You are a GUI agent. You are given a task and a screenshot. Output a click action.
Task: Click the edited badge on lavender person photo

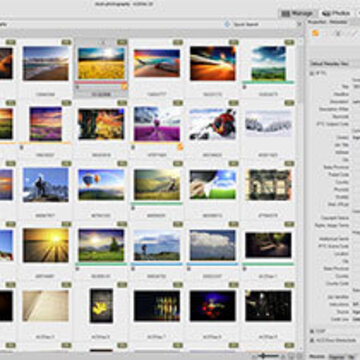180,147
